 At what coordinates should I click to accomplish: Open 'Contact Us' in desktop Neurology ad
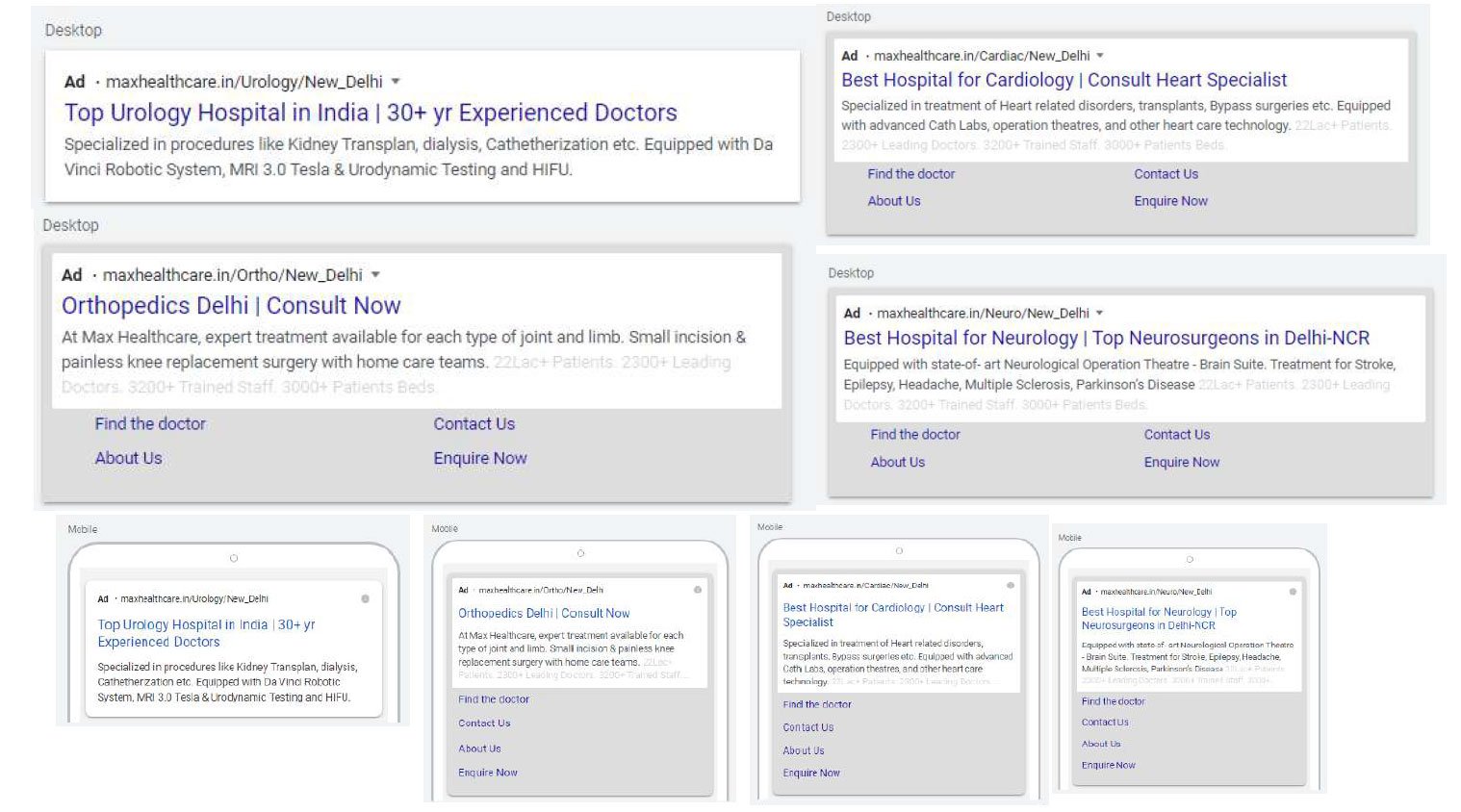point(1176,435)
